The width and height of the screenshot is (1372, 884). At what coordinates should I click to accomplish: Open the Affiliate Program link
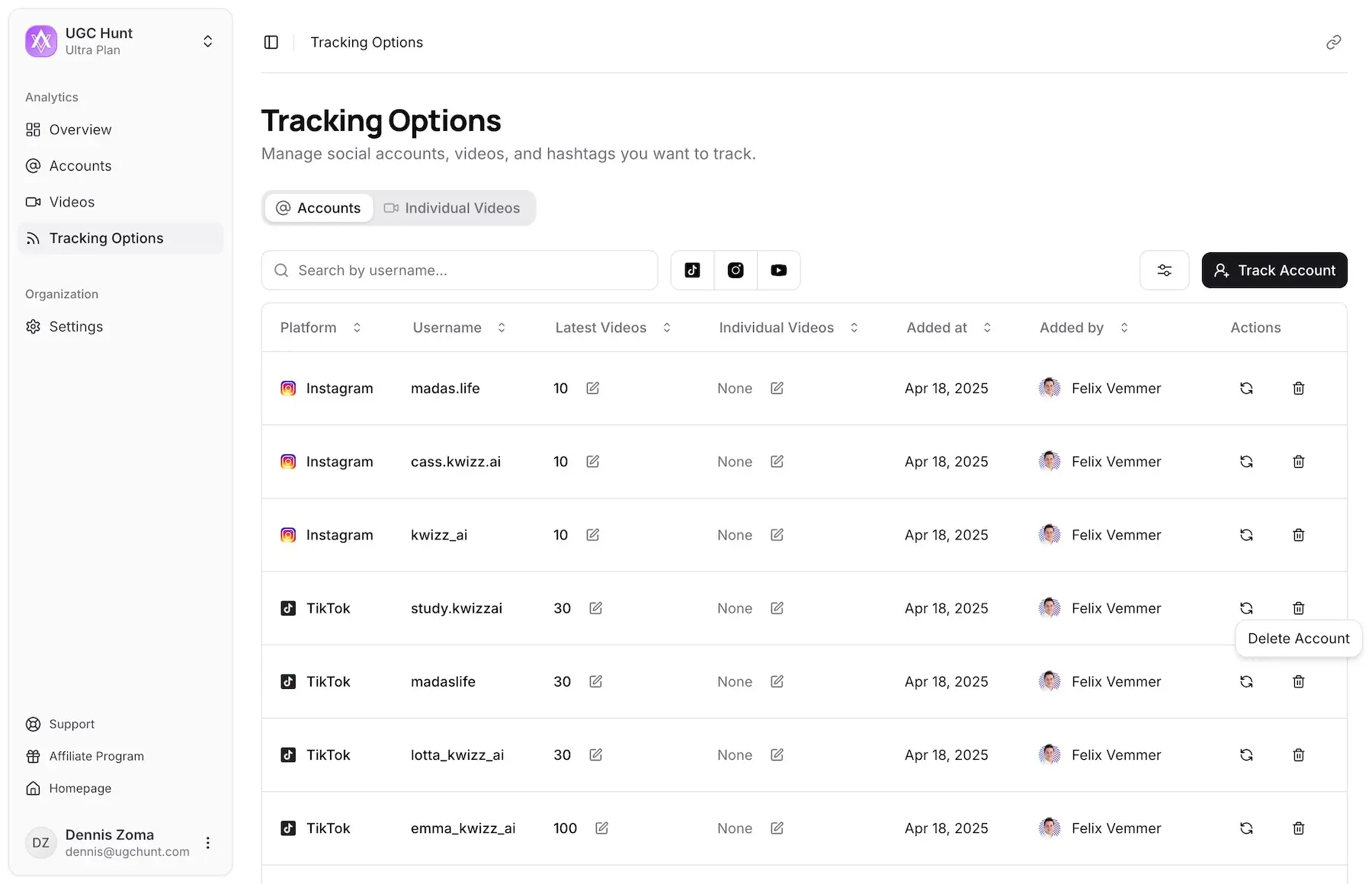tap(96, 756)
